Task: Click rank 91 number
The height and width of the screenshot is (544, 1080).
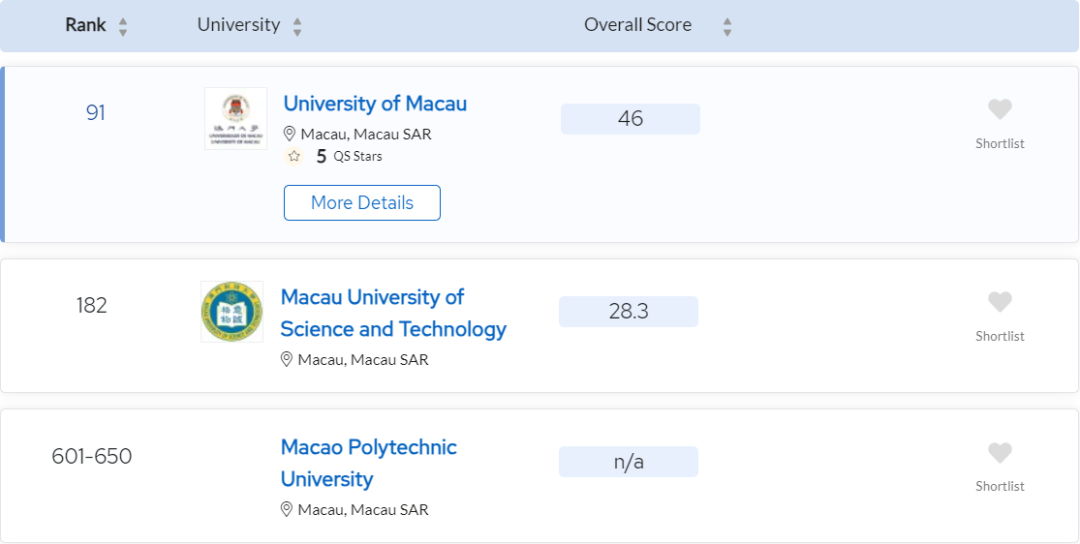Action: pyautogui.click(x=96, y=113)
